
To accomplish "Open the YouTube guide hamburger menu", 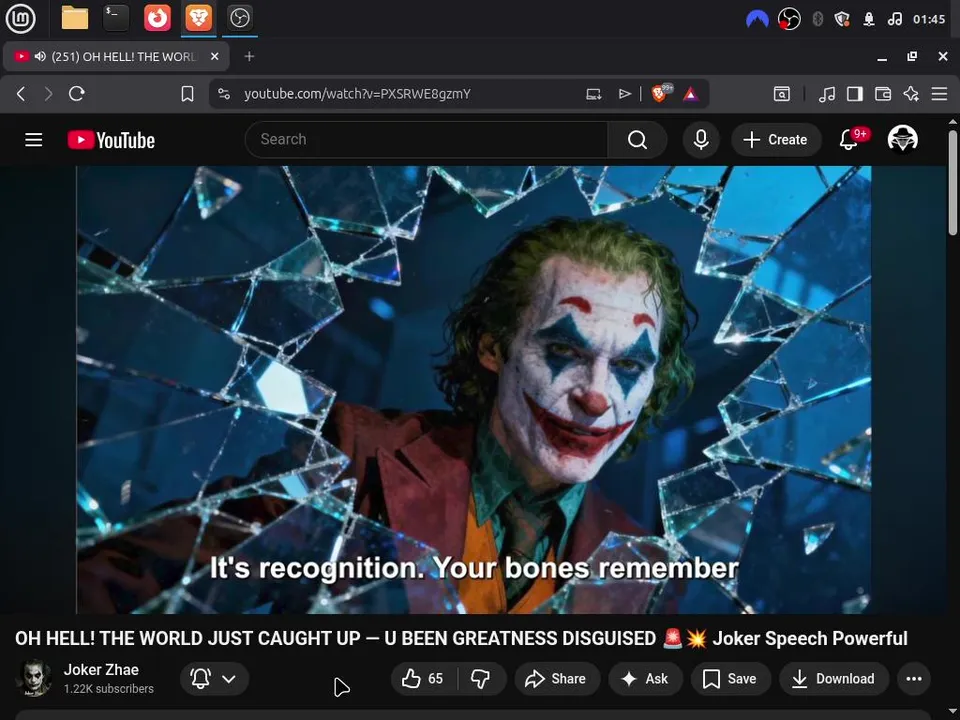I will pos(34,140).
